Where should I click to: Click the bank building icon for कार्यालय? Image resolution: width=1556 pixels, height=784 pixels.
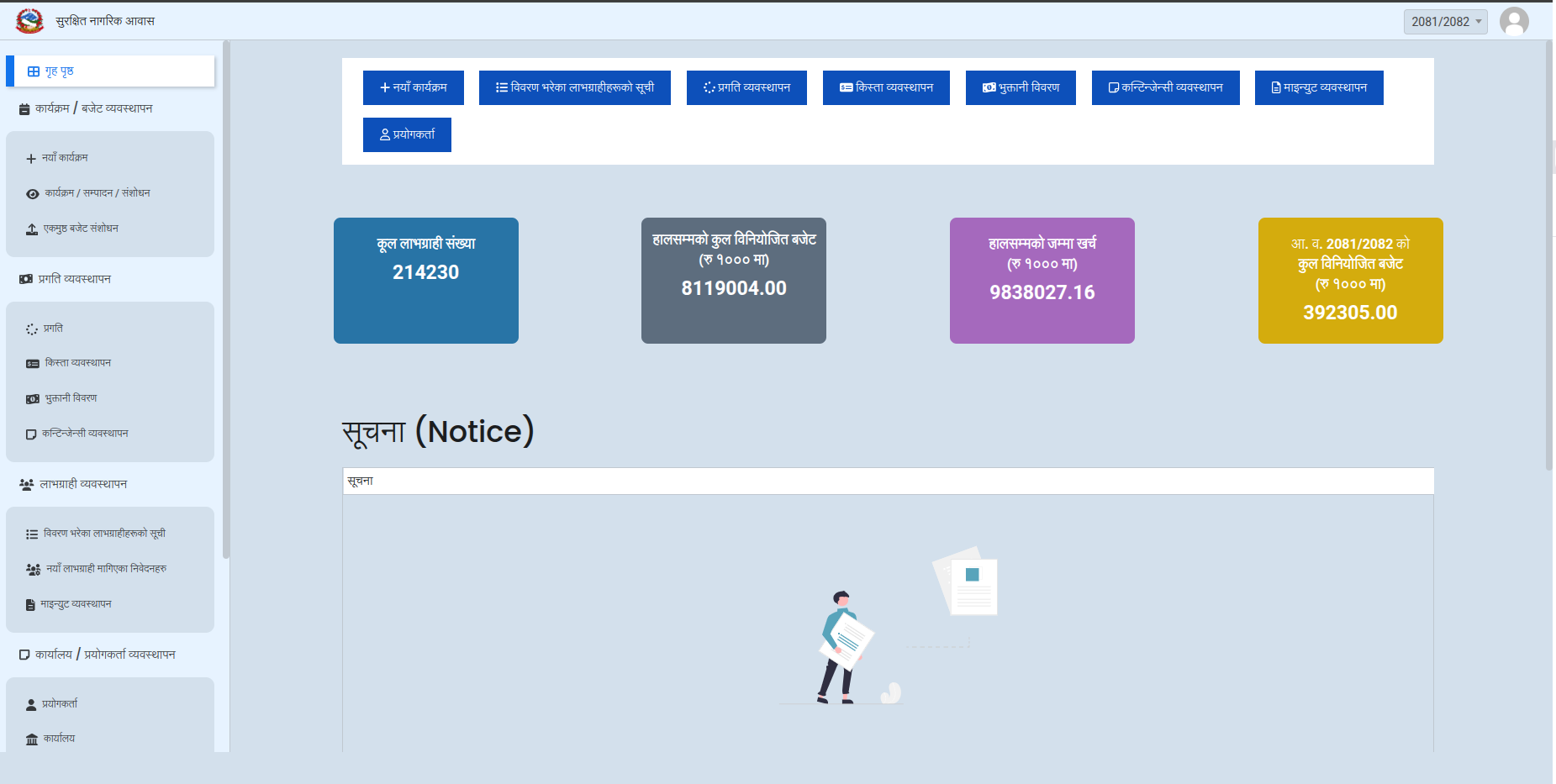(x=32, y=739)
